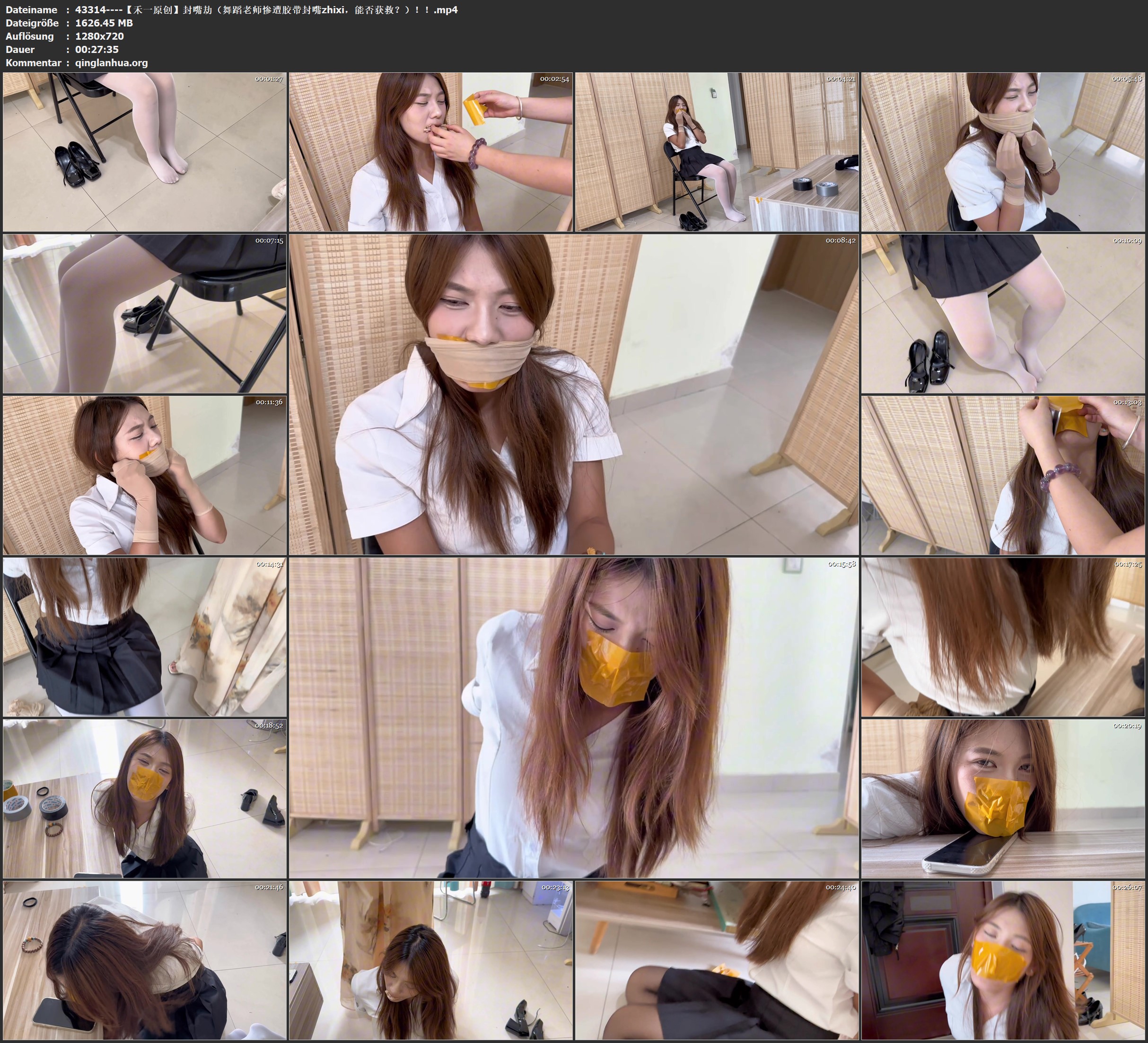Click the thumbnail timestamped 00:01:27

pos(145,151)
